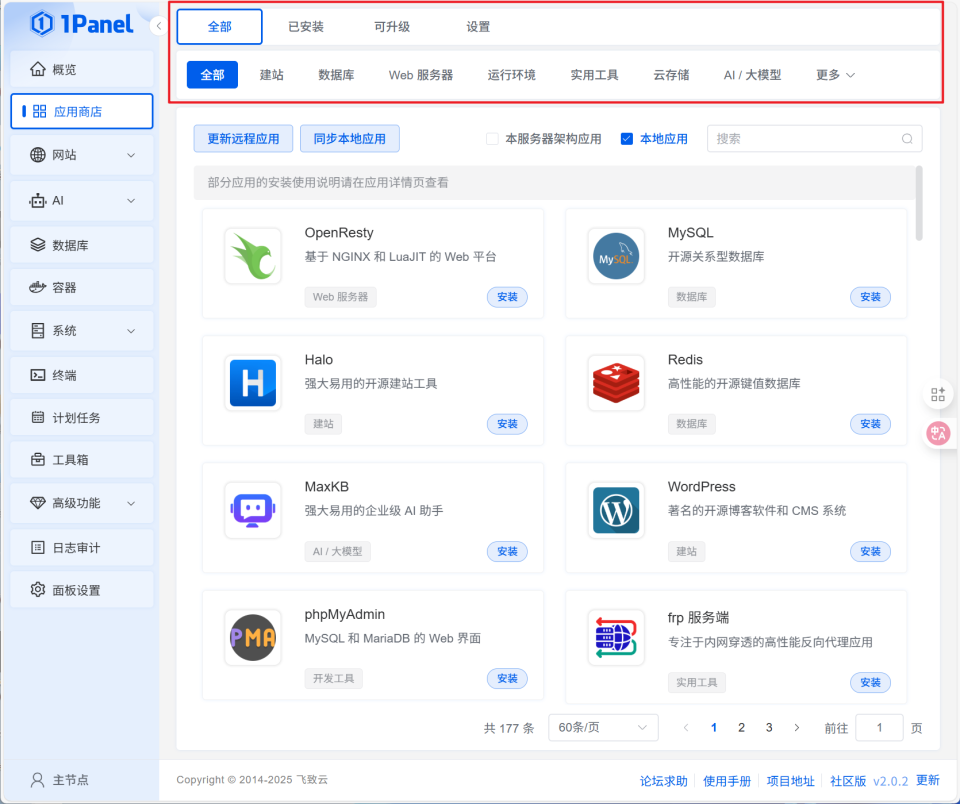Open 工具箱 toolbox icon

(38, 459)
